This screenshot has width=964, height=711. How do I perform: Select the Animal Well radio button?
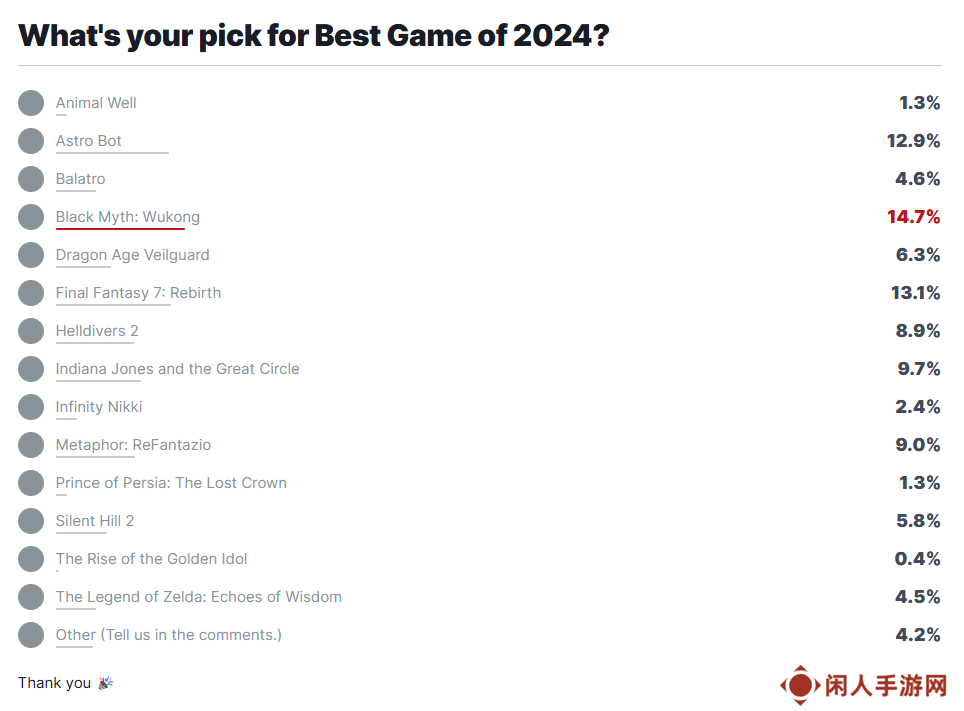tap(31, 103)
